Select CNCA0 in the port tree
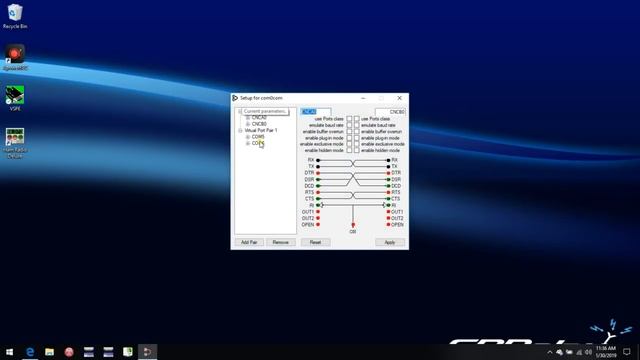The image size is (640, 360). (259, 118)
